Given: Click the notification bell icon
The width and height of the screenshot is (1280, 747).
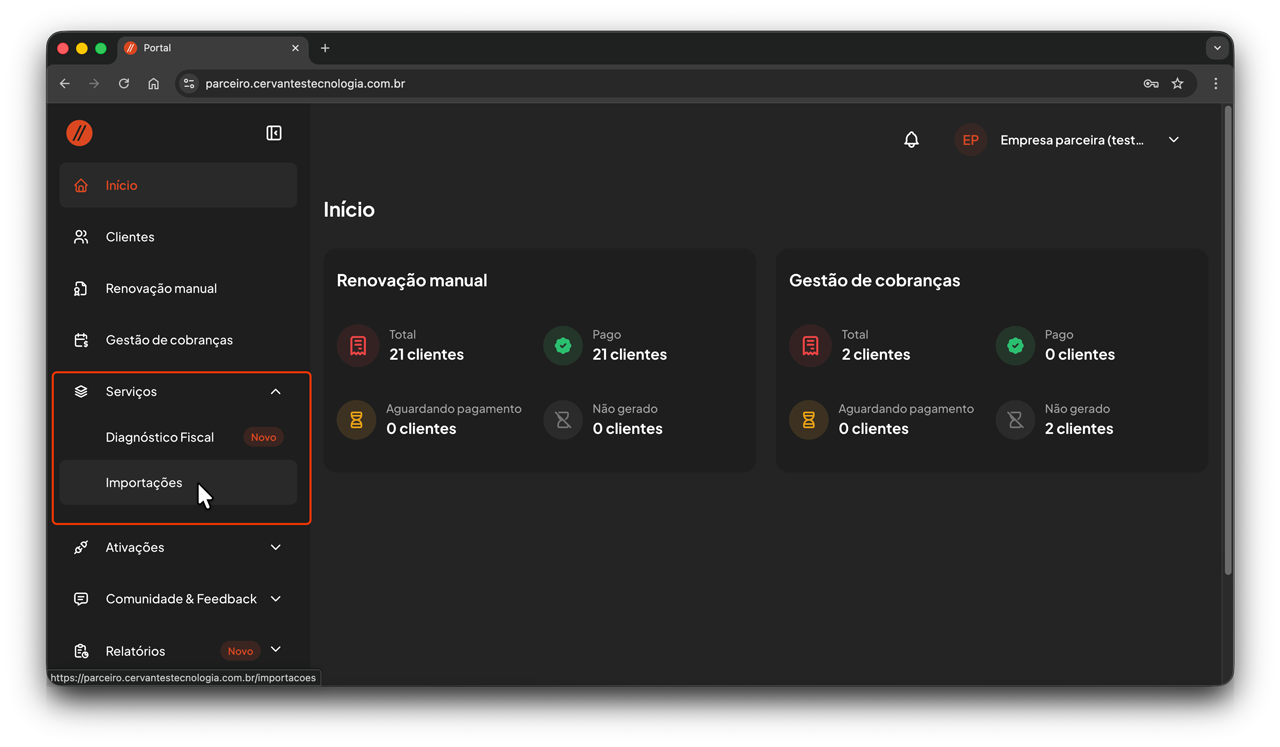Looking at the screenshot, I should point(911,140).
